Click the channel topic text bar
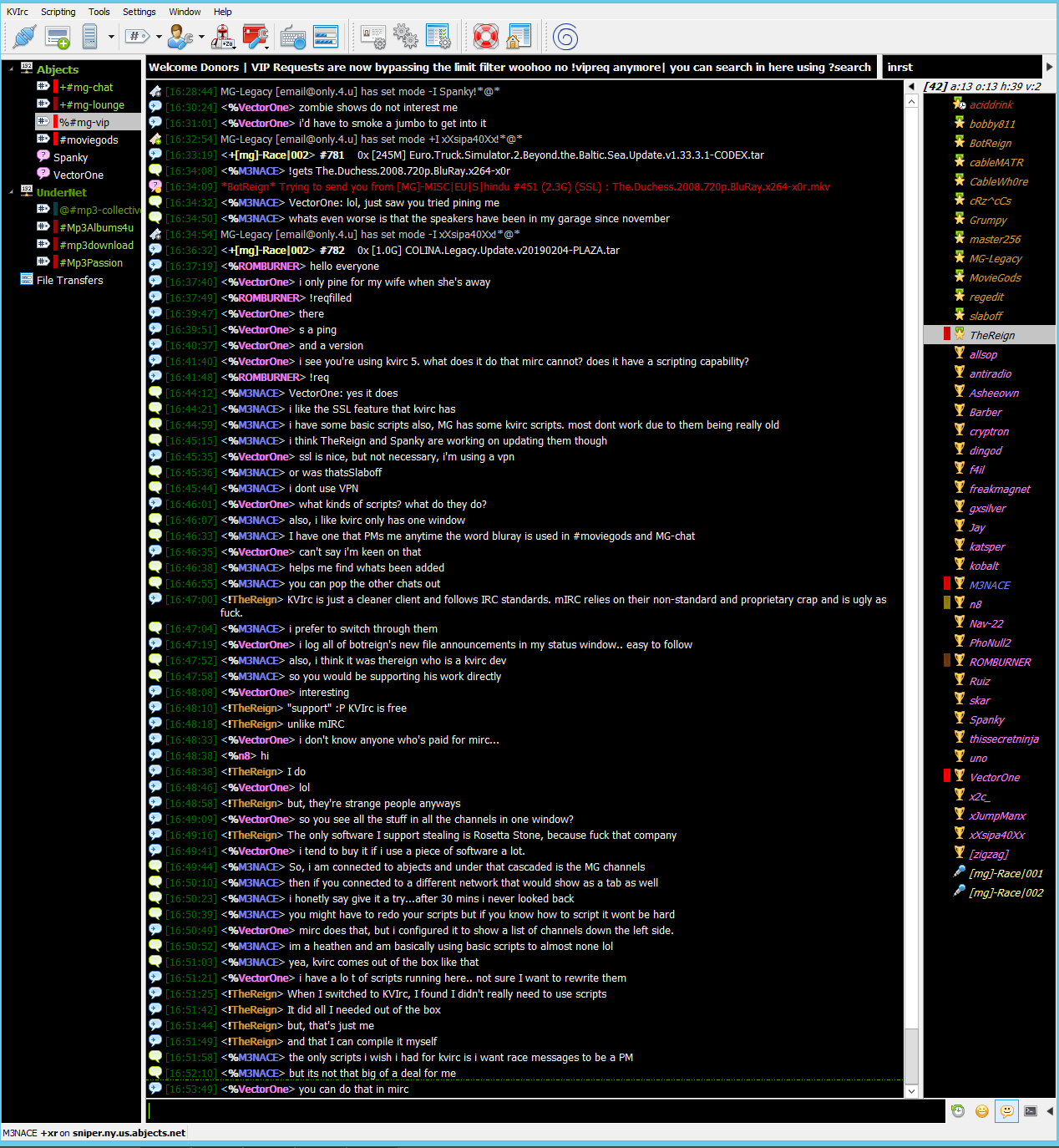Image resolution: width=1059 pixels, height=1148 pixels. 509,67
